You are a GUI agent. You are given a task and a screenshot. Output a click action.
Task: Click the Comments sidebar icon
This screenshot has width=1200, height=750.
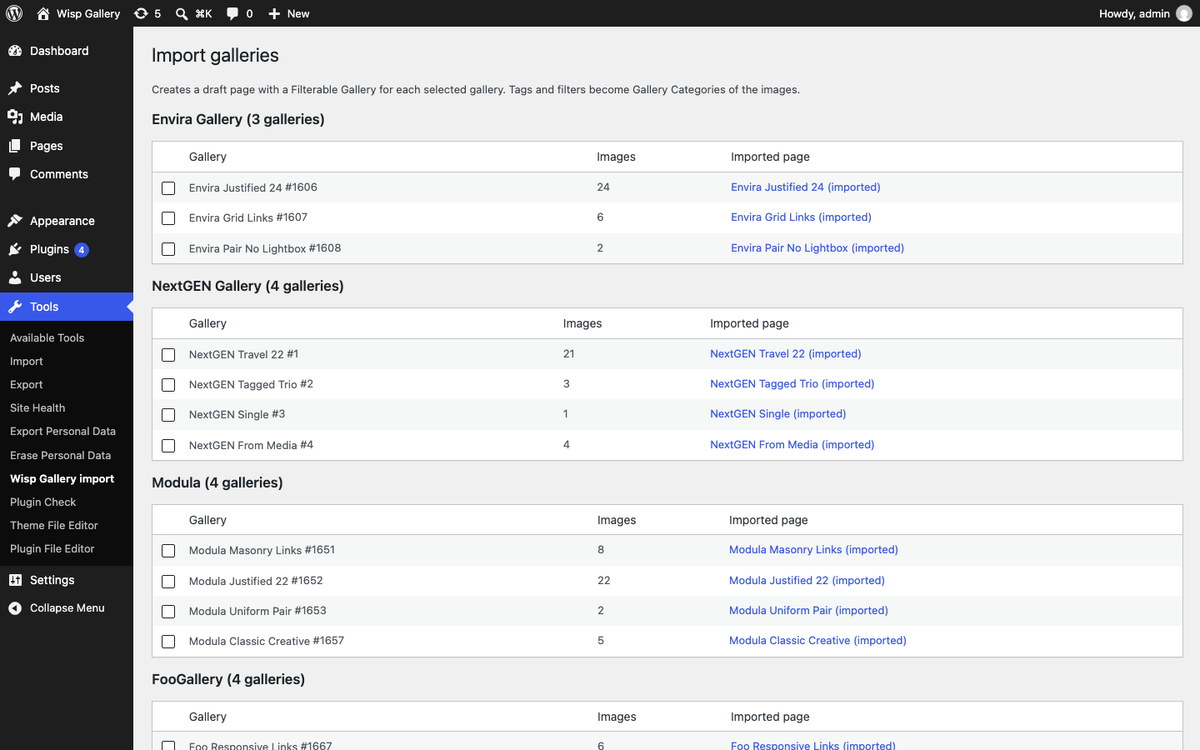15,174
